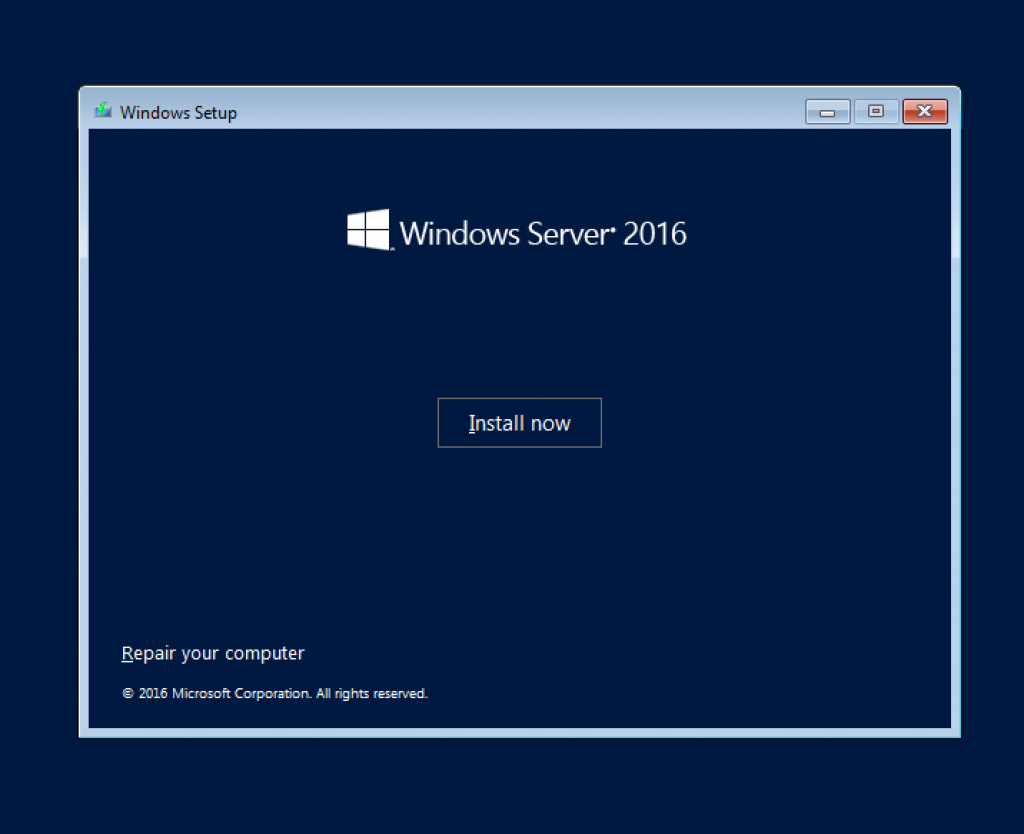Click the minimize icon on the title bar

[x=827, y=111]
